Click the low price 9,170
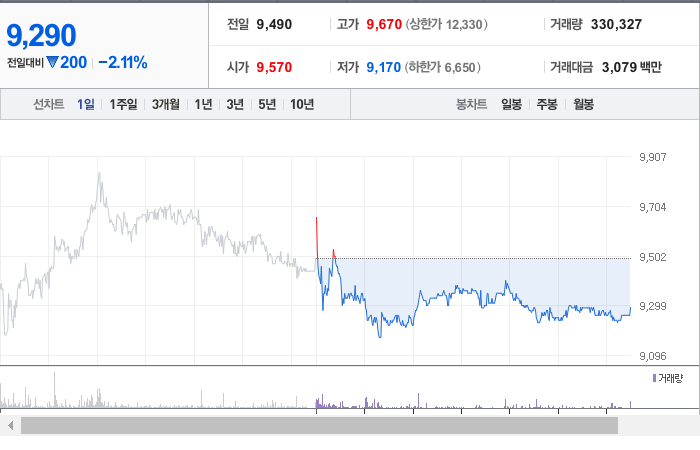Viewport: 700px width, 450px height. click(383, 67)
